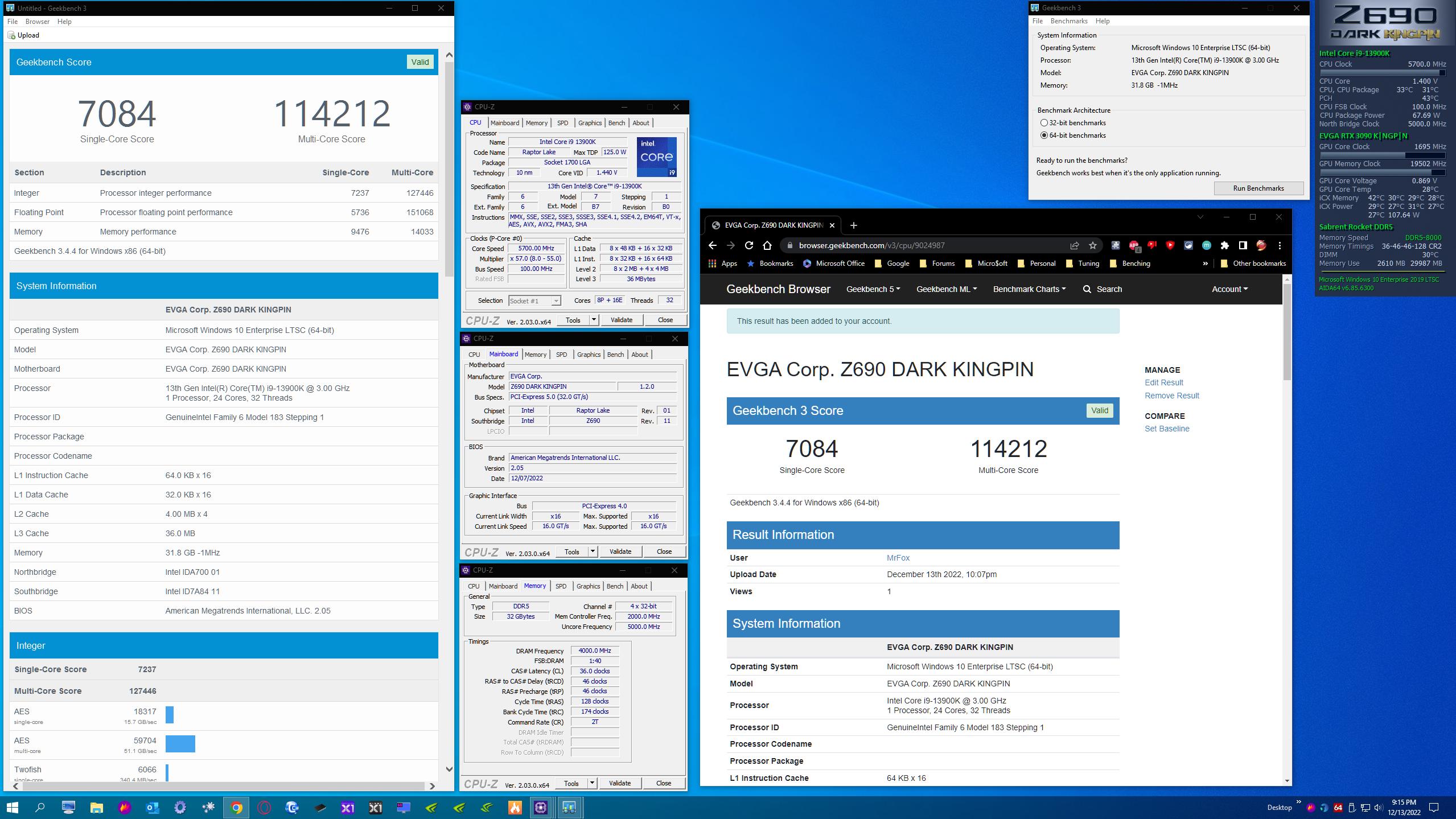This screenshot has width=1456, height=819.
Task: Show Desktop toolbar label in taskbar
Action: coord(1280,808)
